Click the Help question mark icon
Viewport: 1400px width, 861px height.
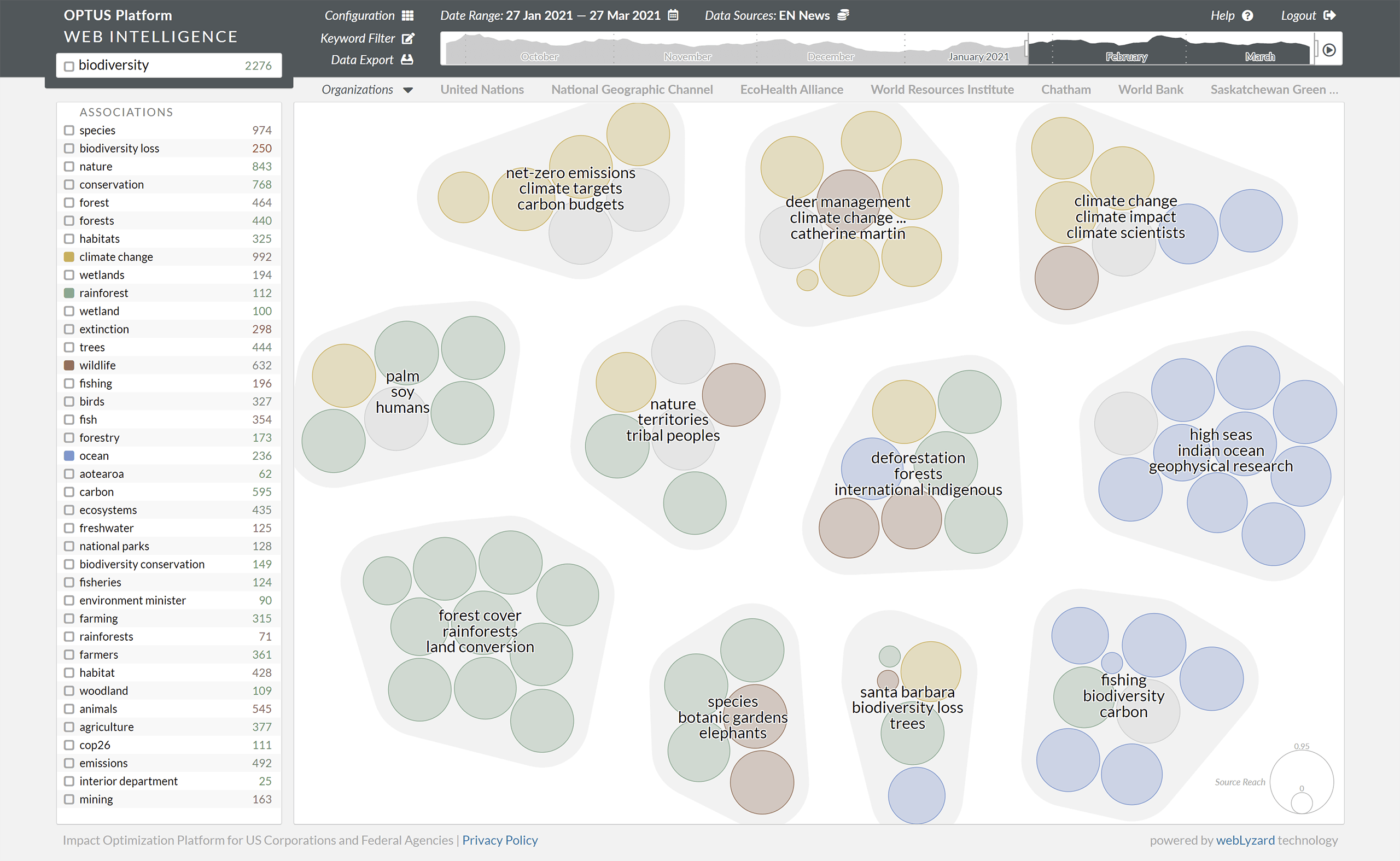pos(1247,15)
